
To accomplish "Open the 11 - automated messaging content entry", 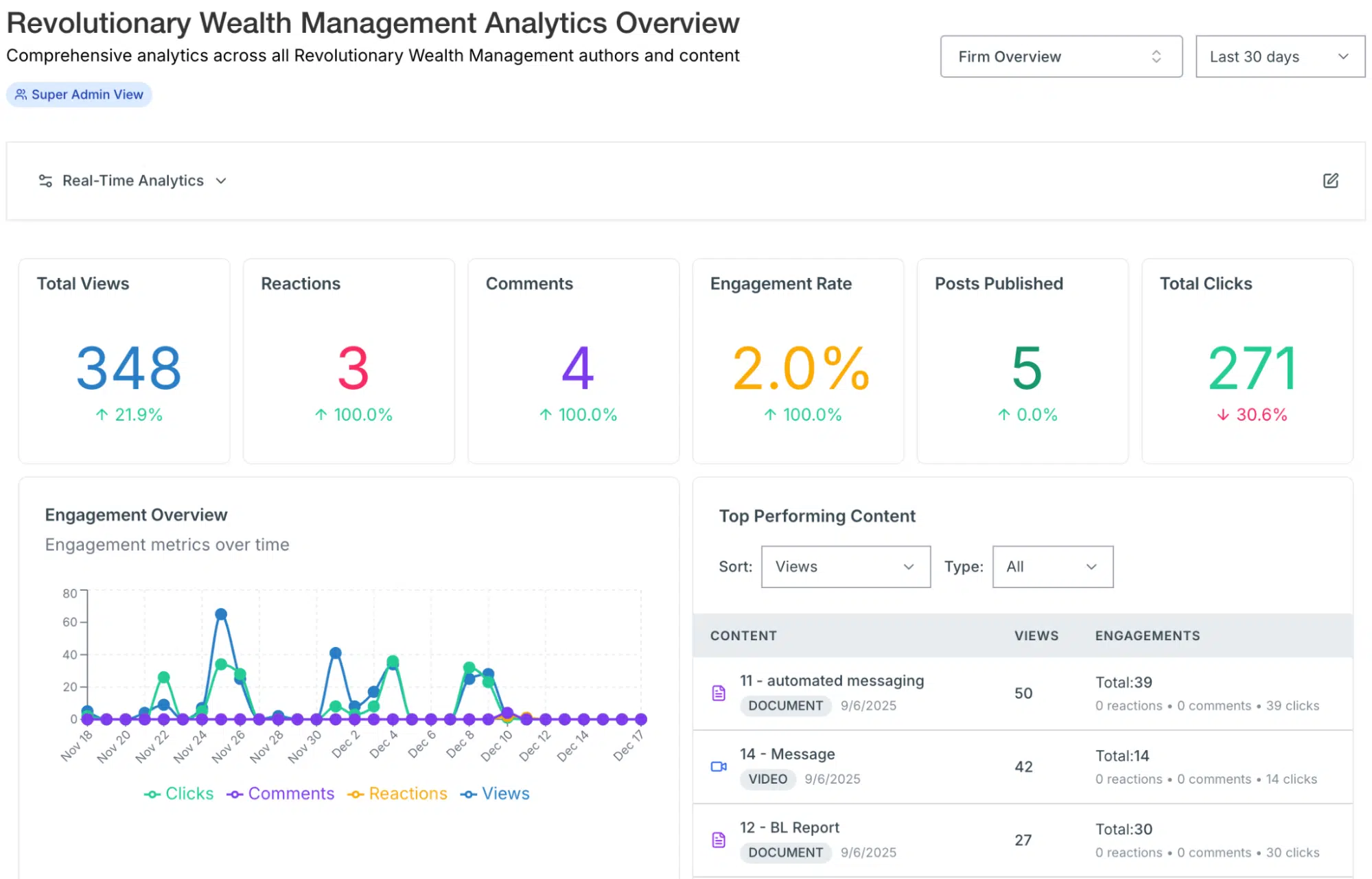I will (x=830, y=681).
